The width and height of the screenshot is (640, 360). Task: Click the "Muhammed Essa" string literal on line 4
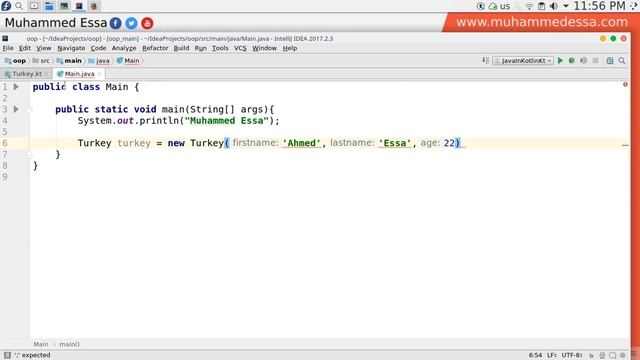[x=227, y=121]
